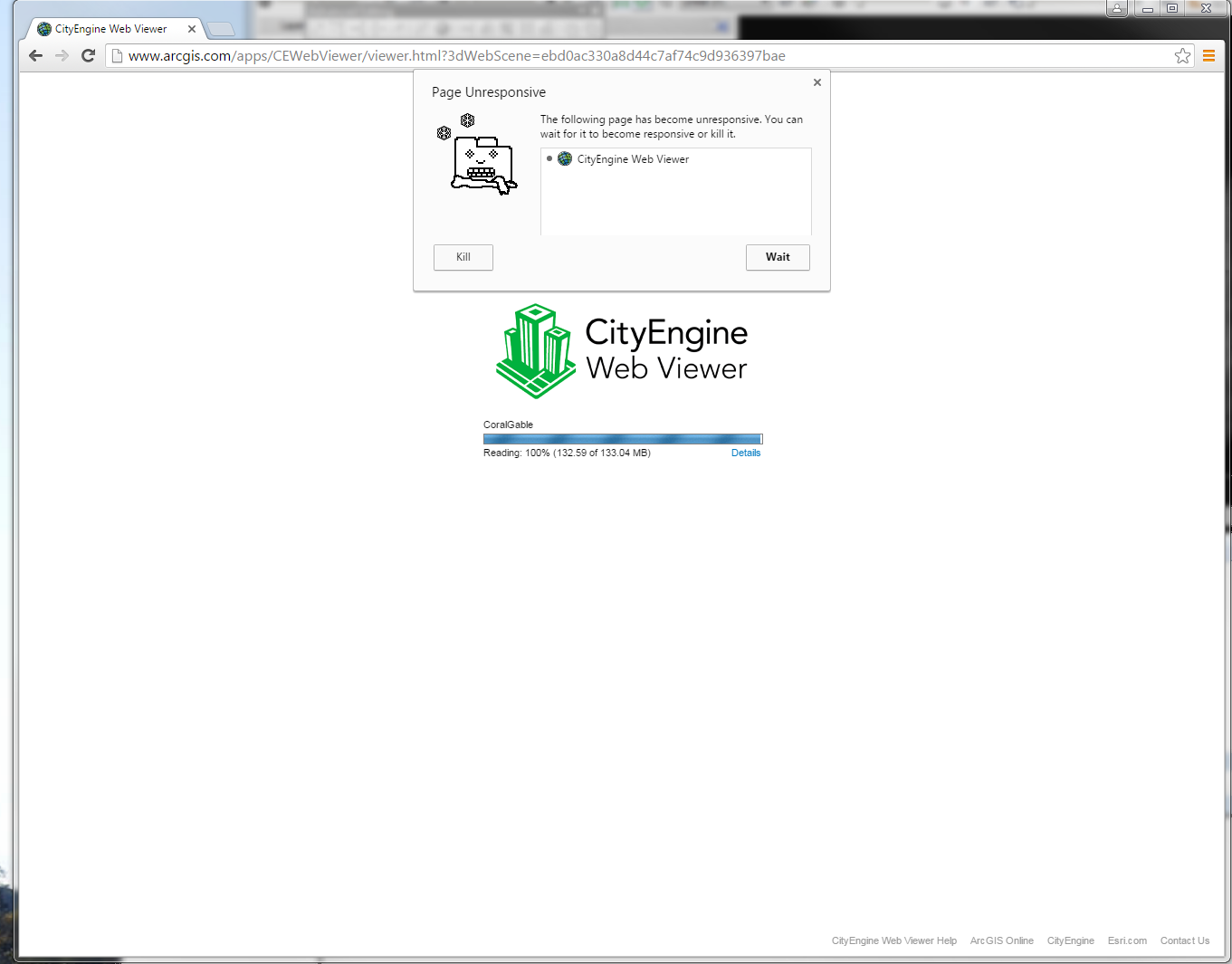1232x964 pixels.
Task: Visit the Esri.com footer link
Action: click(x=1127, y=941)
